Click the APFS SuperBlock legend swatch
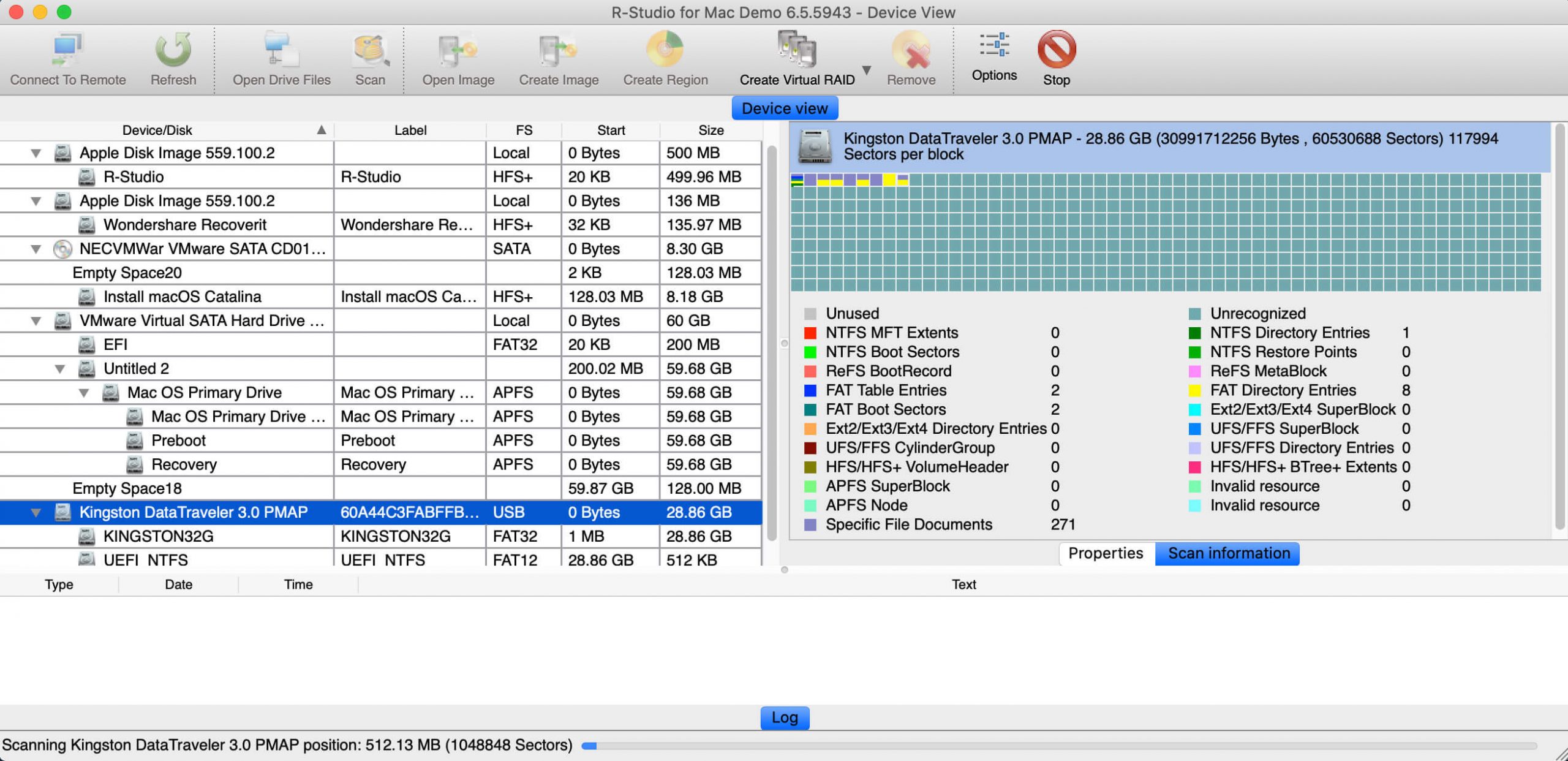Screen dimensions: 1568x761 click(810, 487)
